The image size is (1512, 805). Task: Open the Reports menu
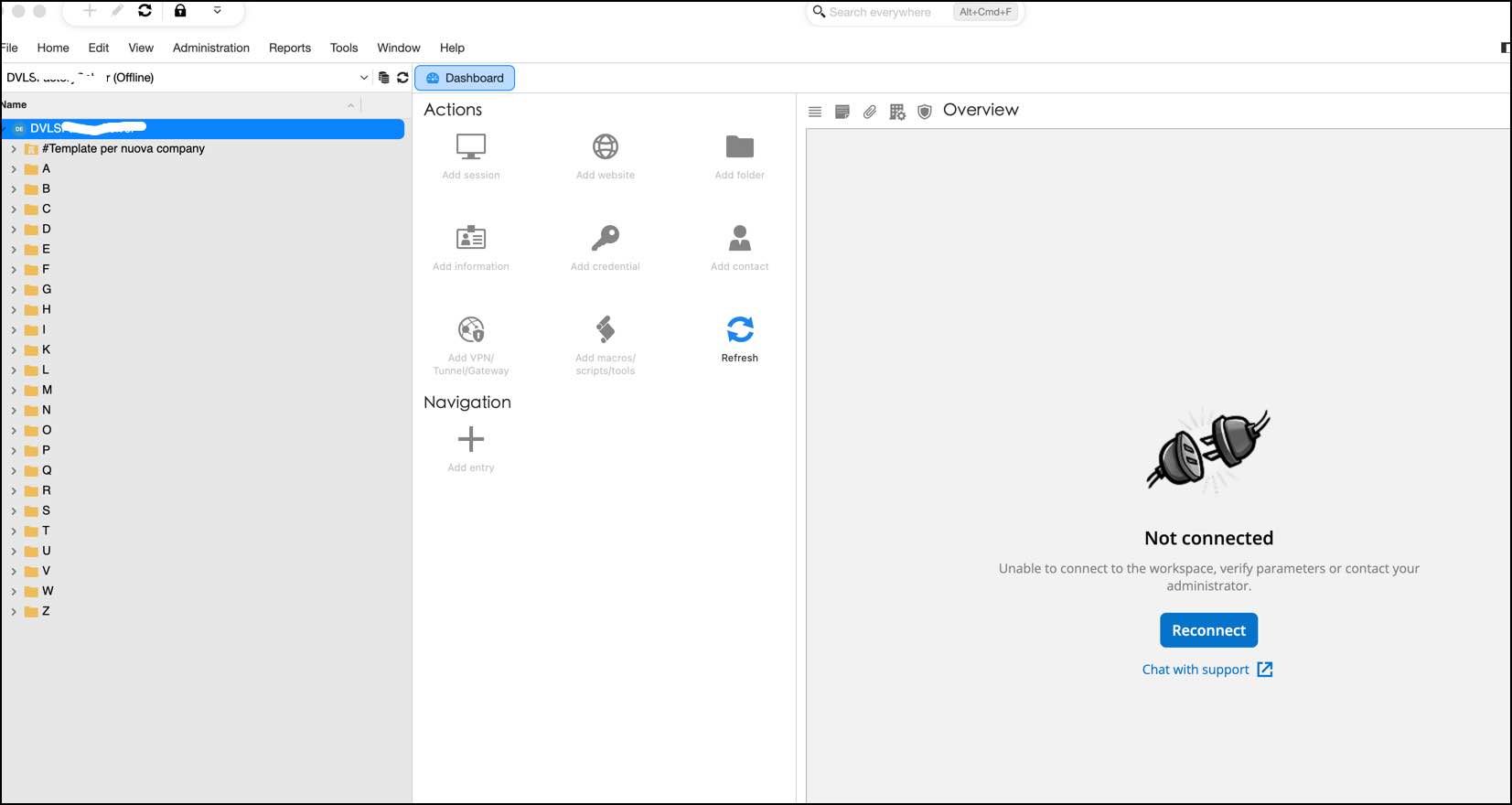click(290, 48)
